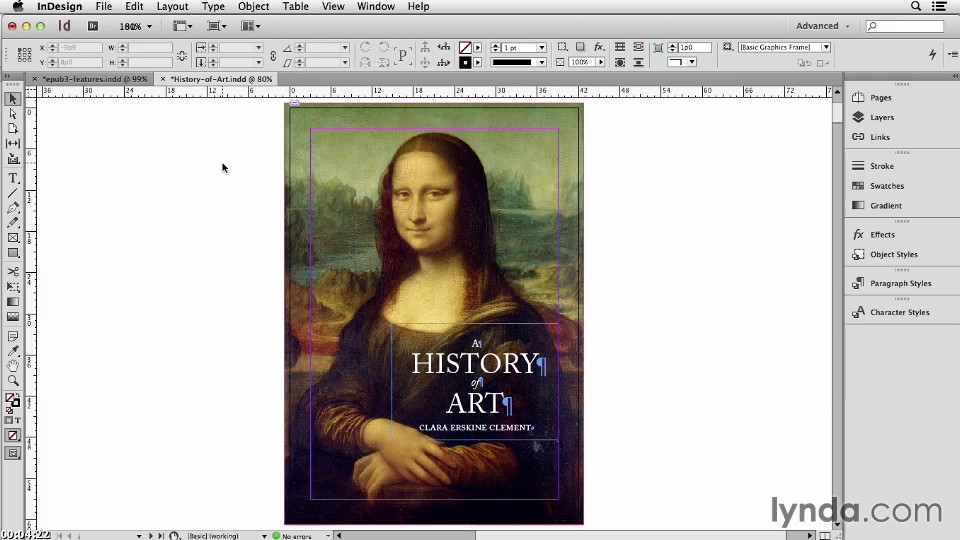
Task: Select the Pen tool
Action: pyautogui.click(x=13, y=208)
